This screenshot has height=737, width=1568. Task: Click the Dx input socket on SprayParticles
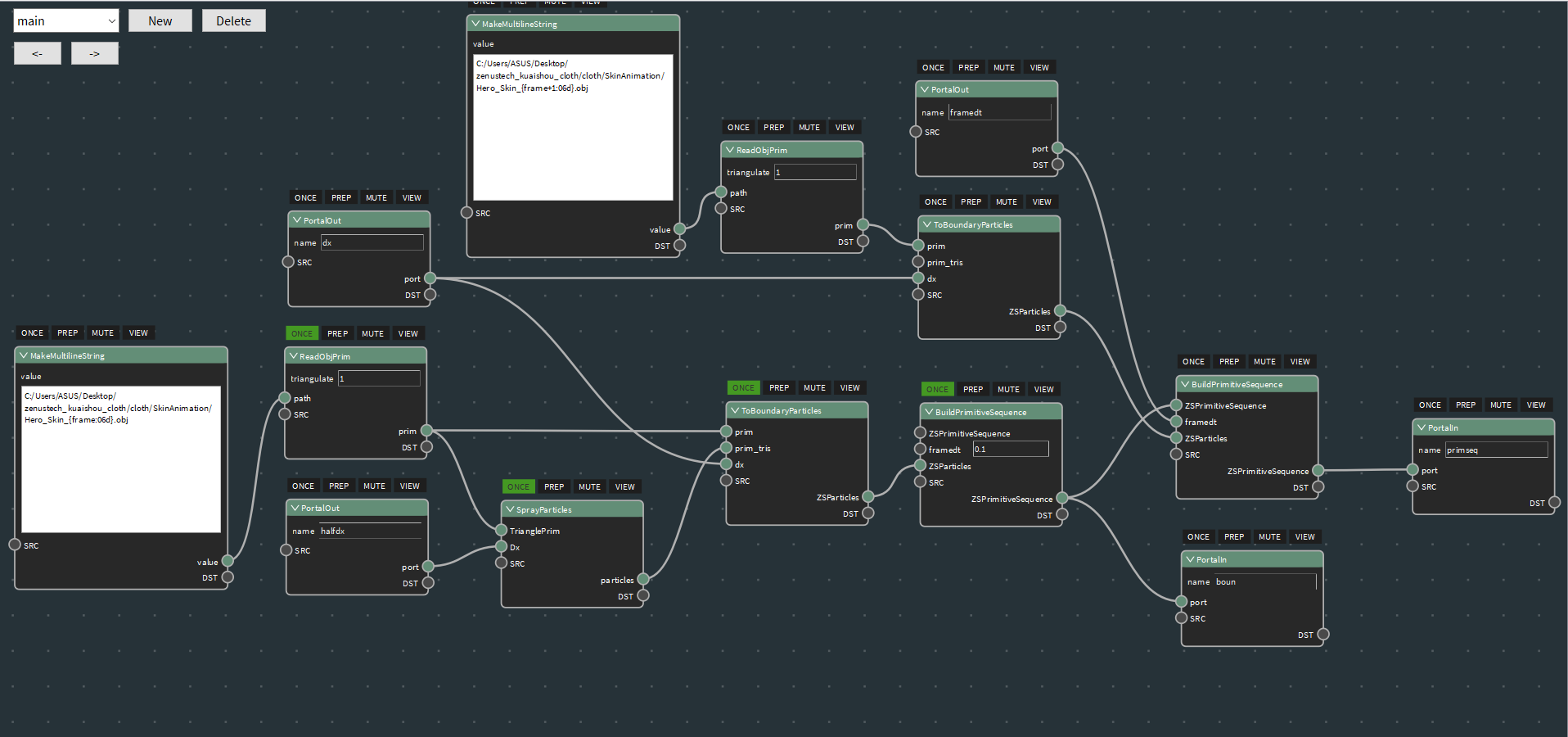pos(502,547)
